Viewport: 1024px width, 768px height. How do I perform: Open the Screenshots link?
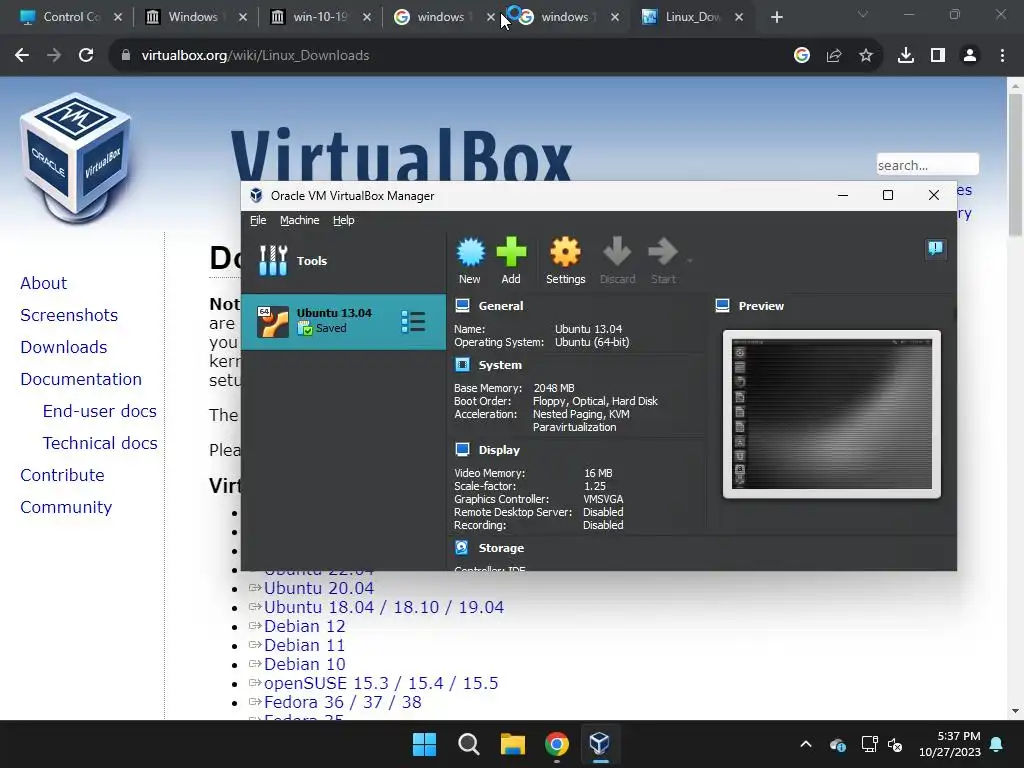(69, 315)
